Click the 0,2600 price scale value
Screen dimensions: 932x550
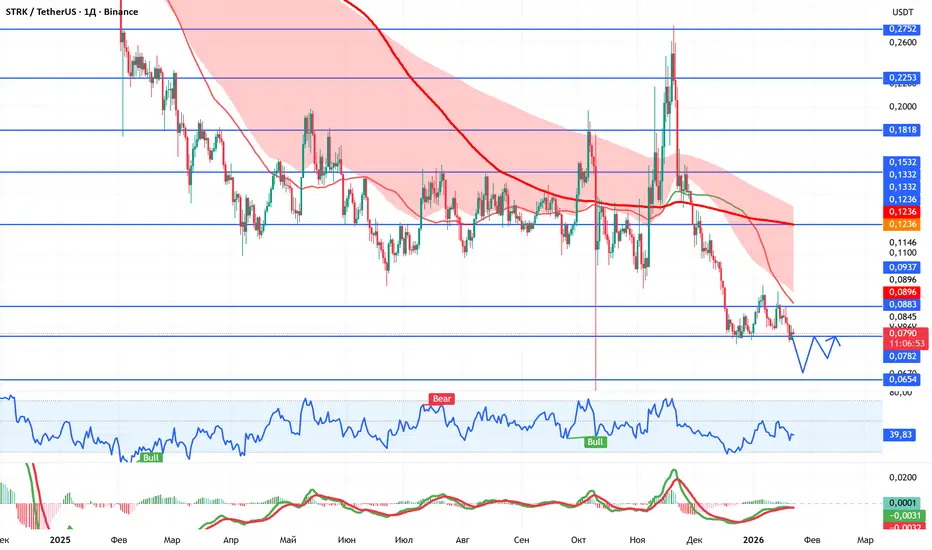point(903,42)
